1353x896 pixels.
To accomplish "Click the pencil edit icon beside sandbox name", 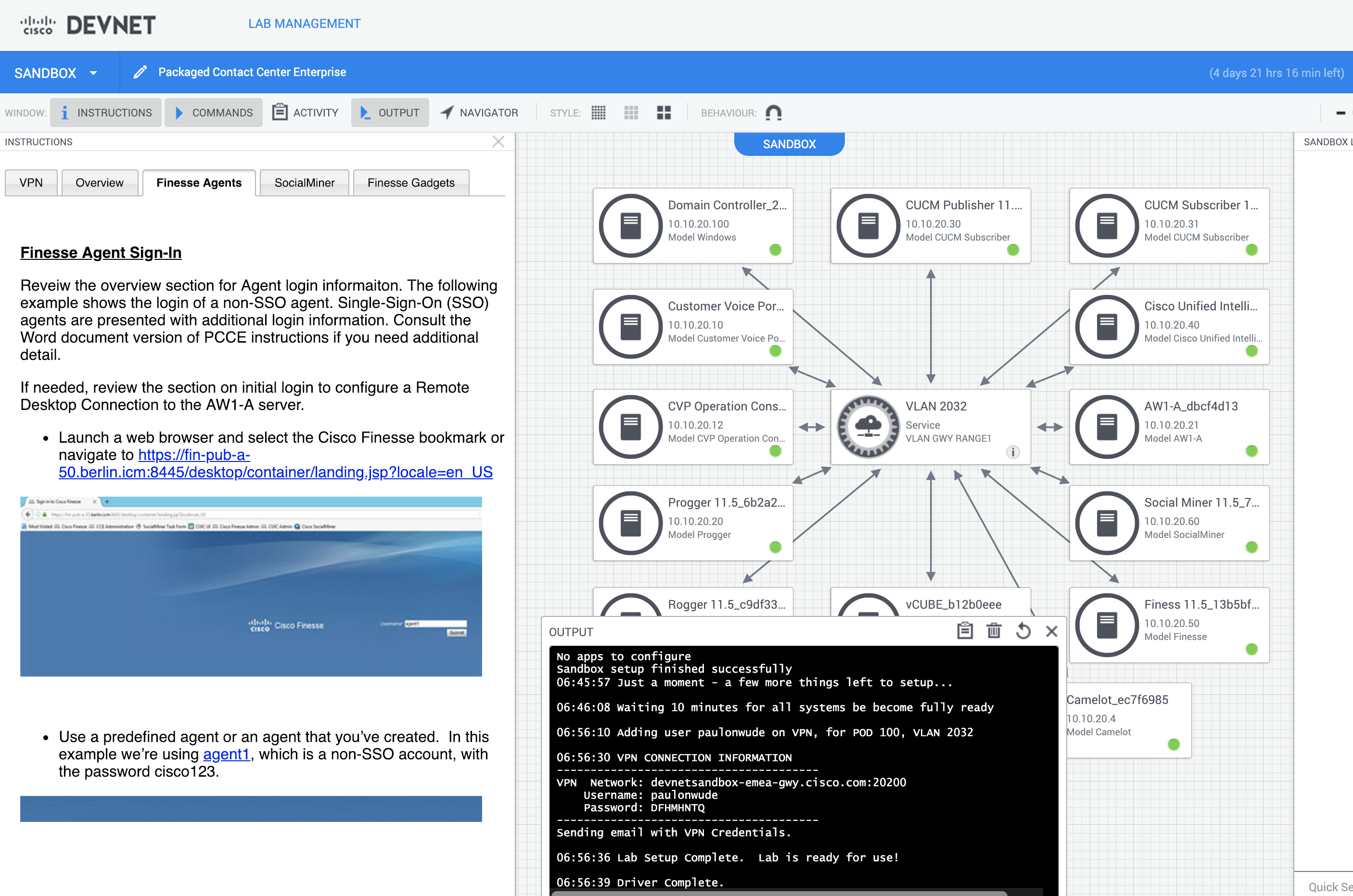I will click(140, 72).
